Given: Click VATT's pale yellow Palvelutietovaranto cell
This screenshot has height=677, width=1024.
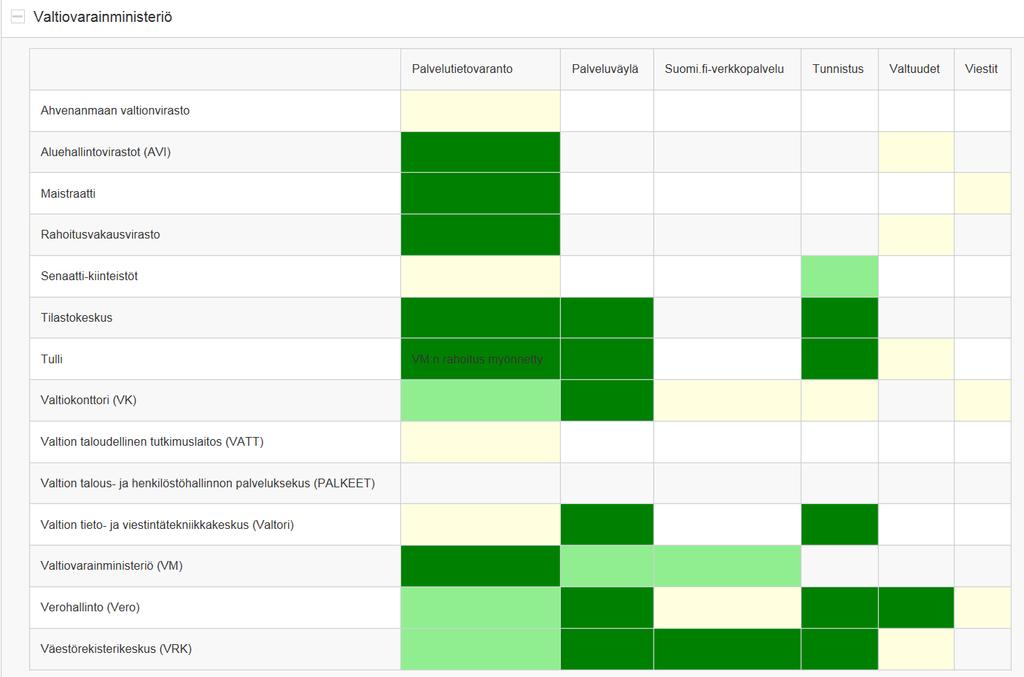Looking at the screenshot, I should (x=481, y=442).
